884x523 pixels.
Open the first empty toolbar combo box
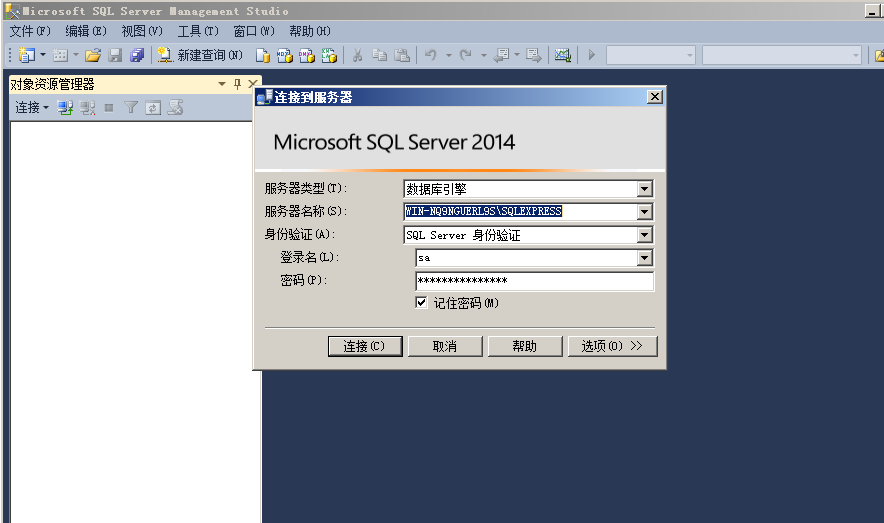click(x=651, y=55)
